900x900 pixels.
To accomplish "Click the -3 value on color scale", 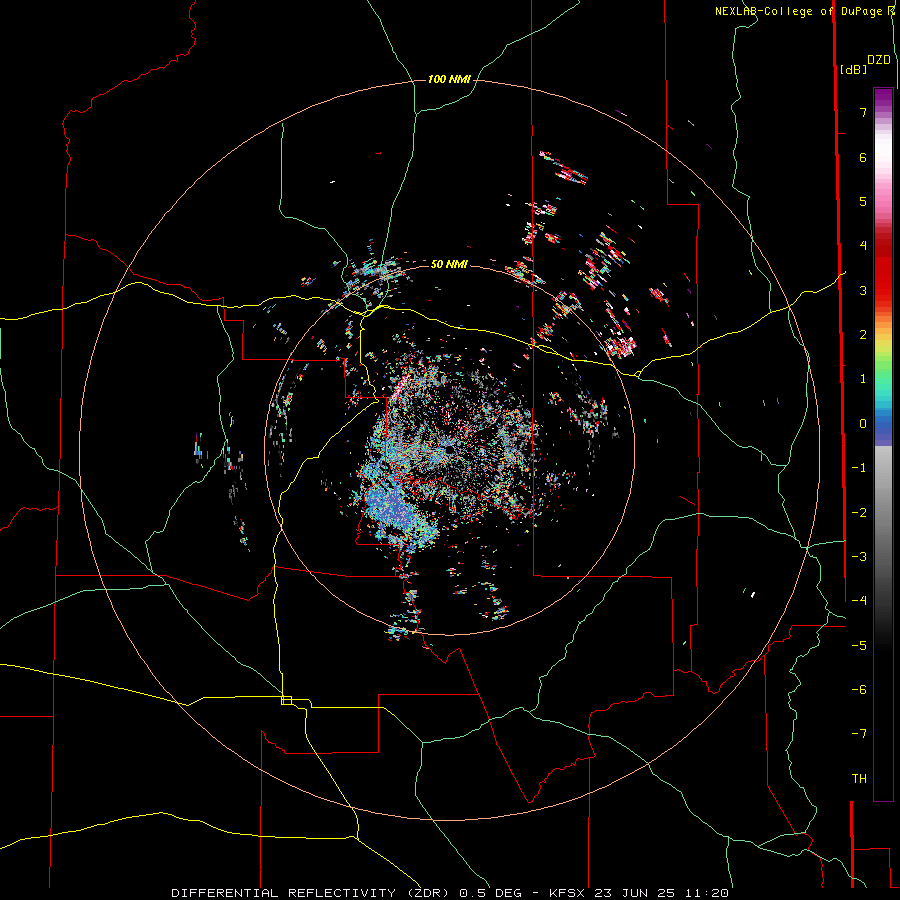I will pyautogui.click(x=859, y=557).
